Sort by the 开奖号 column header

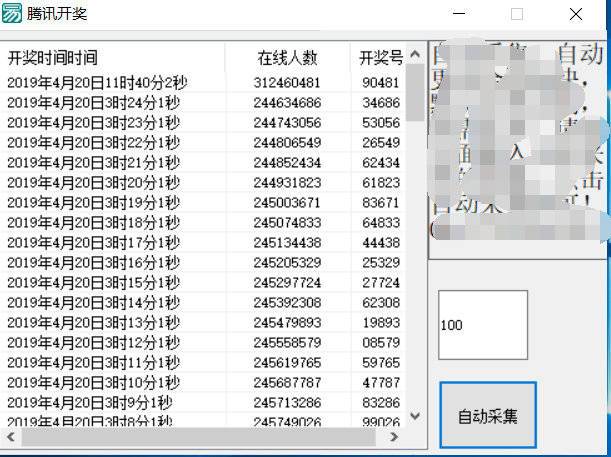tap(380, 58)
